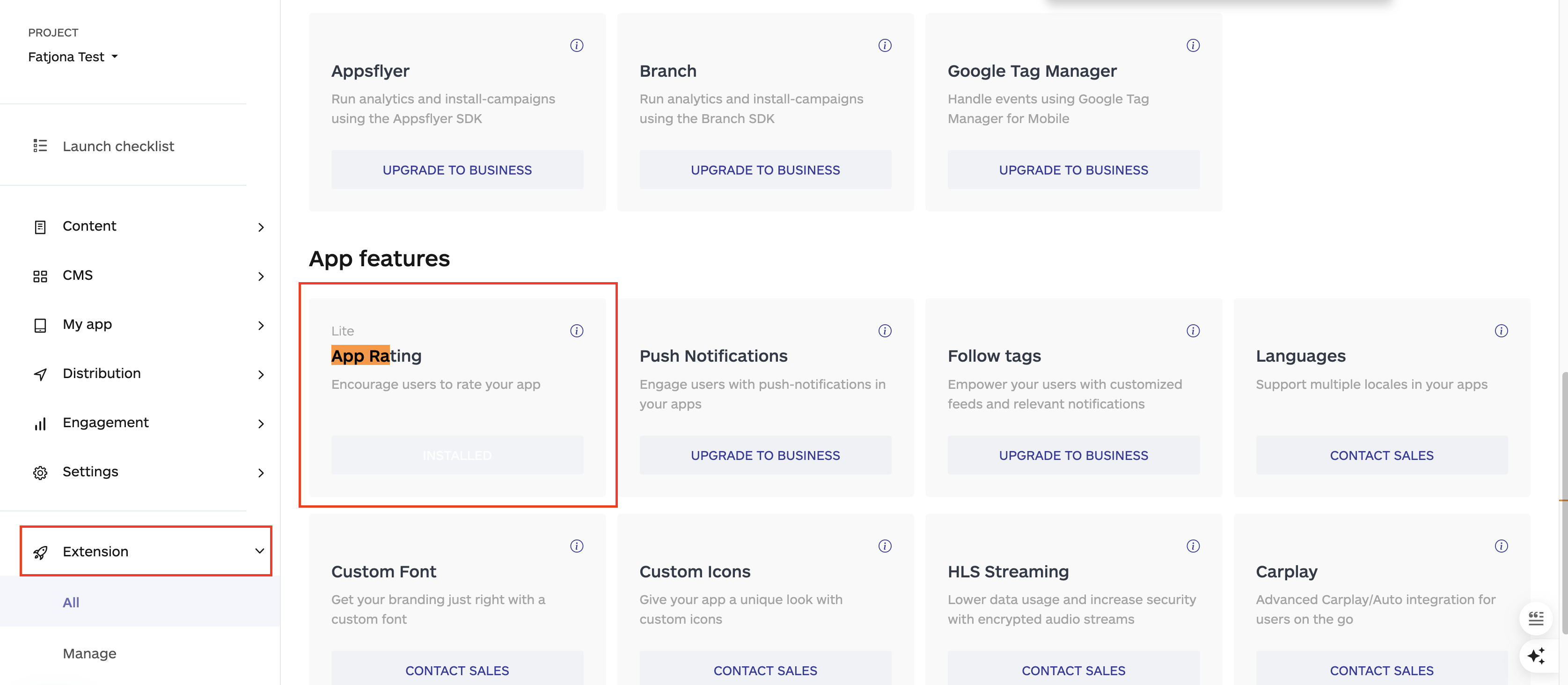The height and width of the screenshot is (685, 1568).
Task: Click the AI sparkle icon at bottom right
Action: pyautogui.click(x=1536, y=656)
